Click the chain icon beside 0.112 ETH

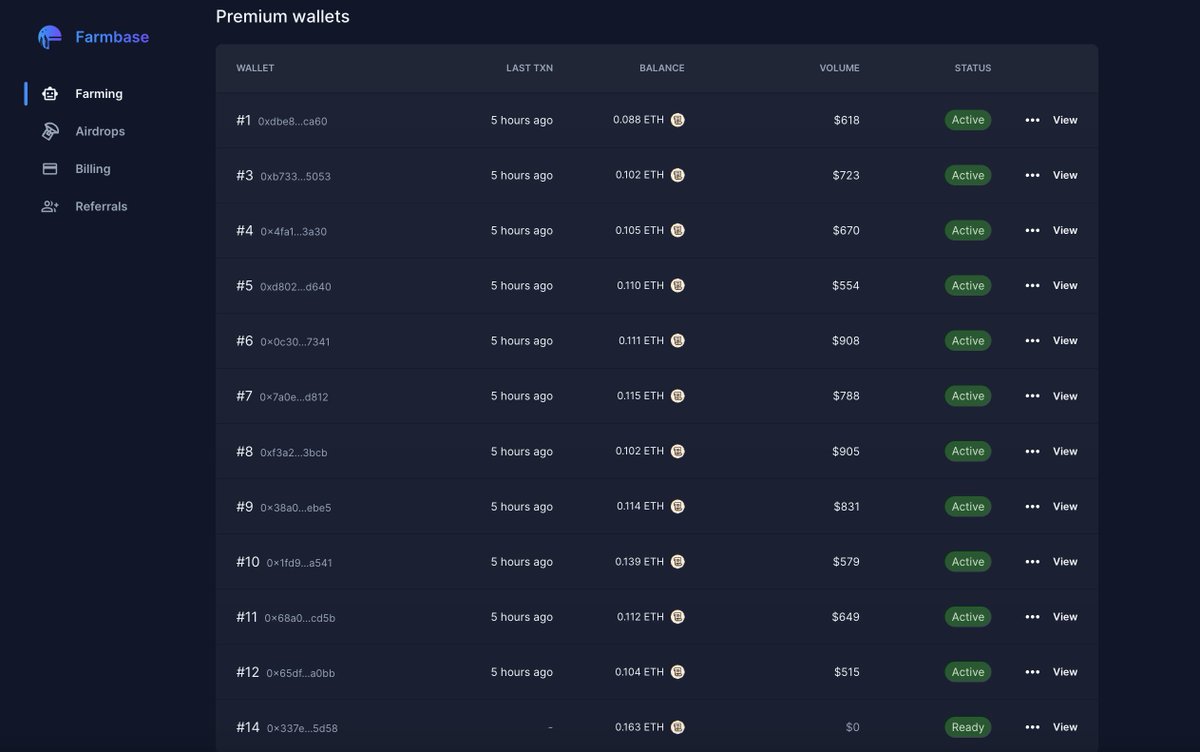coord(678,617)
